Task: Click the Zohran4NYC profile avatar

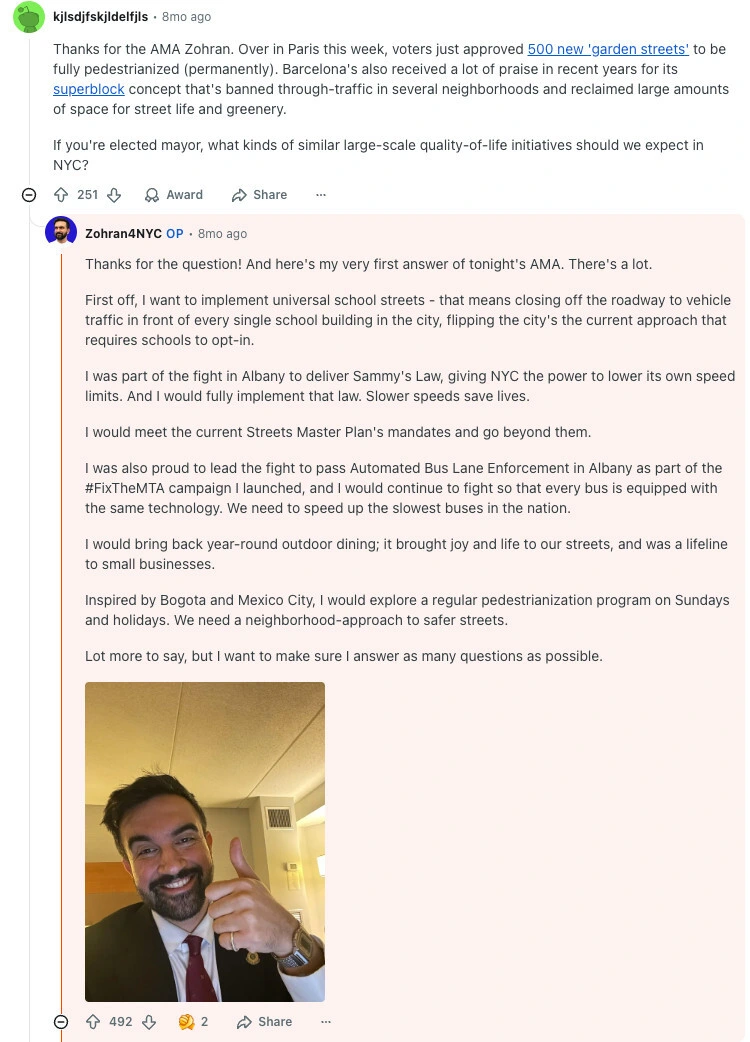Action: point(61,233)
